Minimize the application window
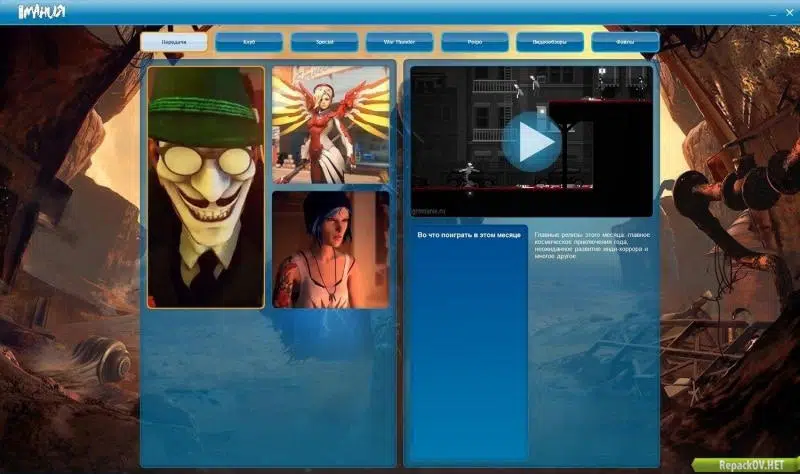This screenshot has height=474, width=800. 772,13
